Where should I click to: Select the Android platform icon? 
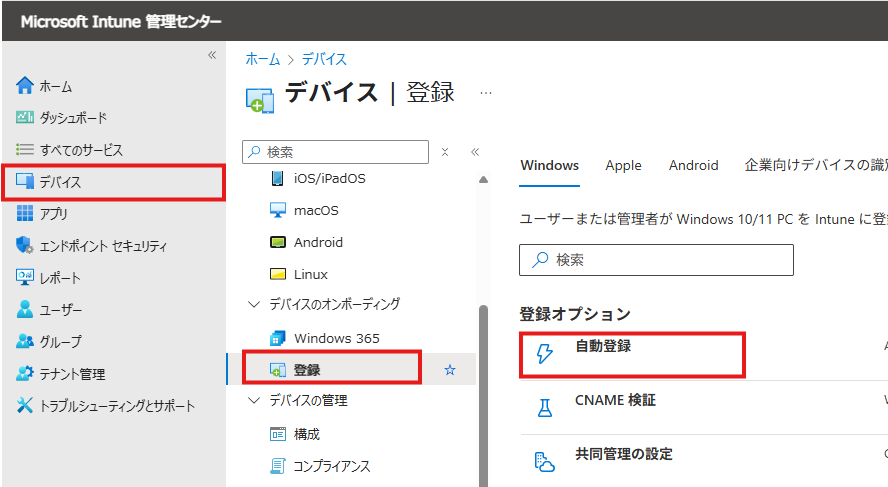tap(278, 242)
